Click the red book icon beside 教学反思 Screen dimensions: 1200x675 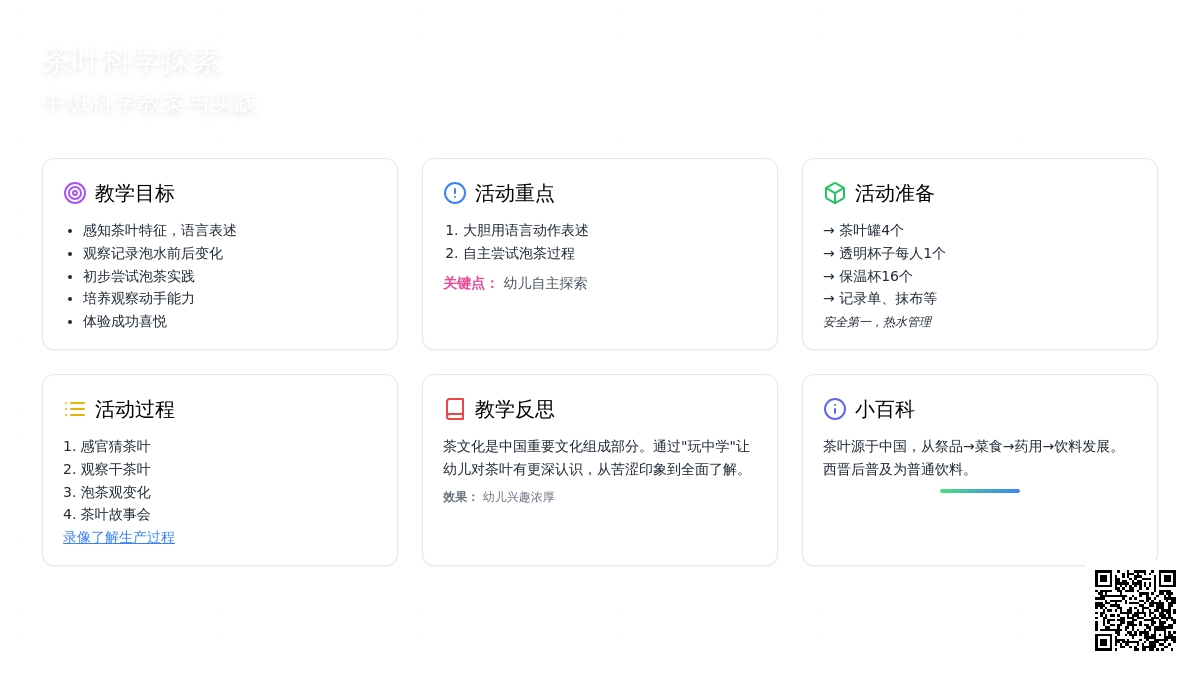(455, 409)
